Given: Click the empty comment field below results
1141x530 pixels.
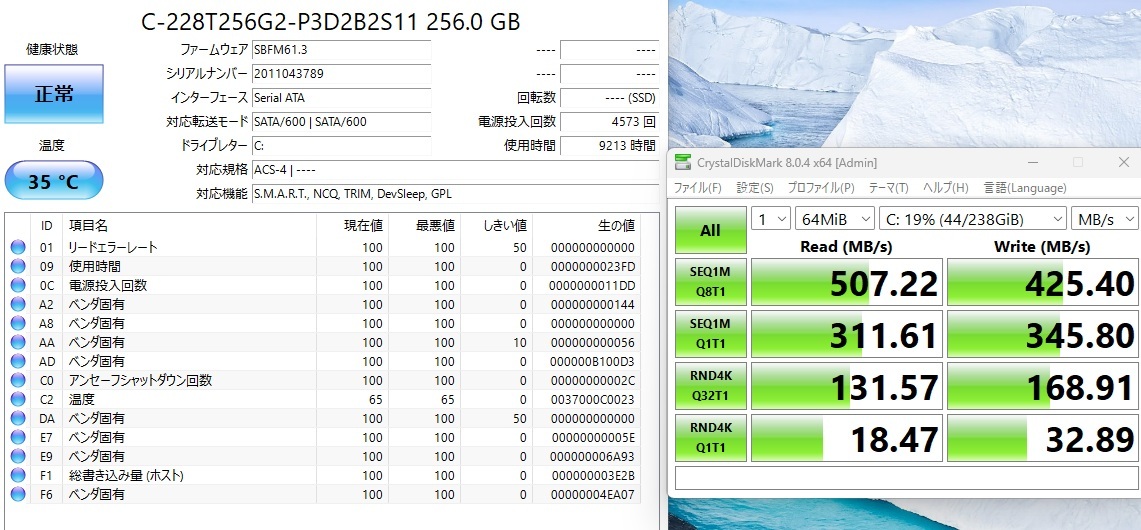Looking at the screenshot, I should pos(906,478).
